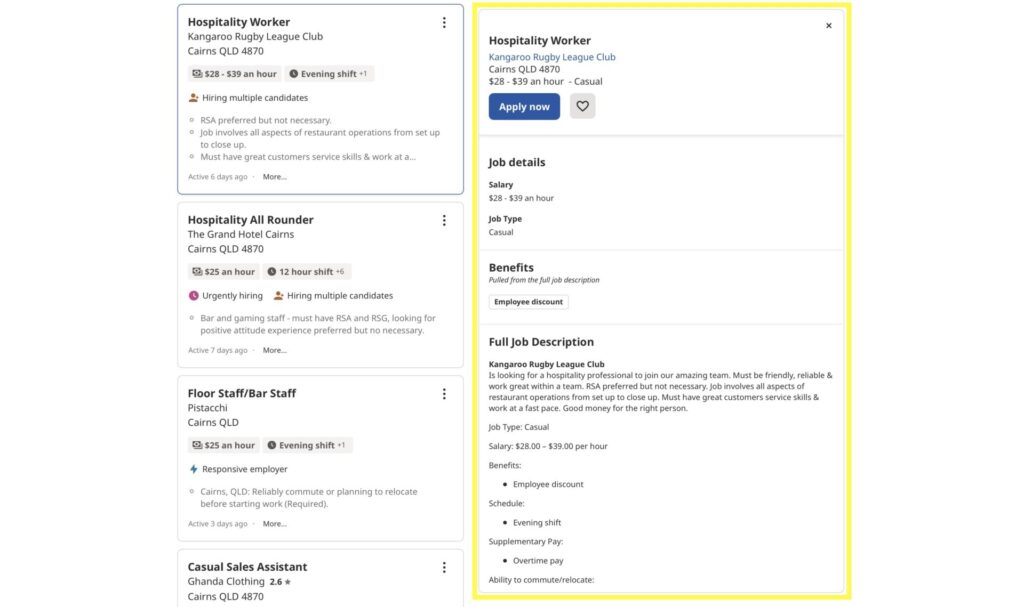The height and width of the screenshot is (607, 1024).
Task: Click the 'Ability to commute/relocate:' line
Action: tap(541, 580)
